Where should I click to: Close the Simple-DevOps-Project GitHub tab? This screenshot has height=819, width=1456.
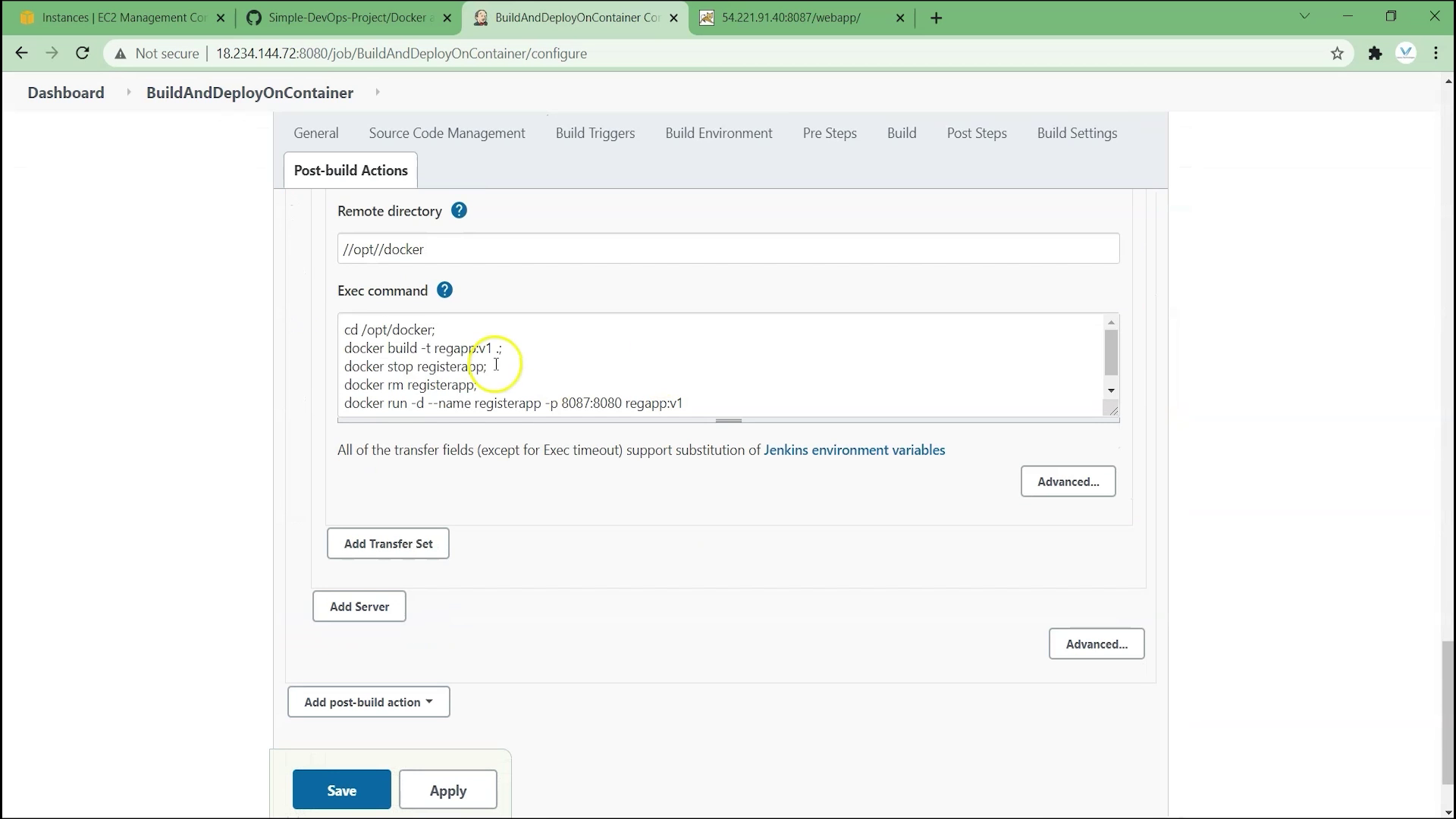click(x=447, y=17)
